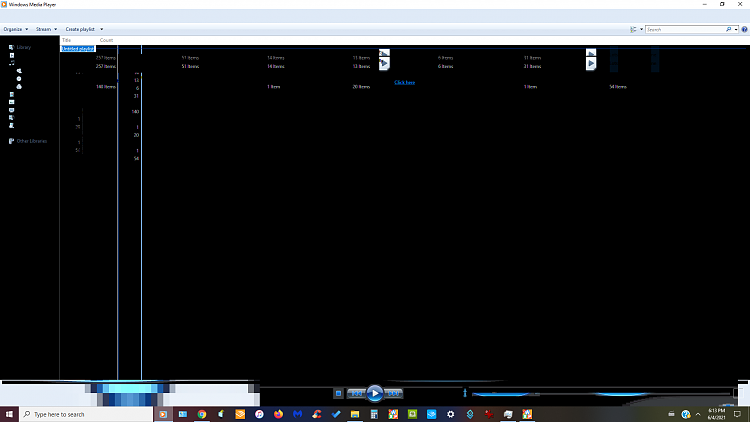Viewport: 750px width, 422px height.
Task: Select the Recorded TV icon in the sidebar
Action: pos(12,110)
